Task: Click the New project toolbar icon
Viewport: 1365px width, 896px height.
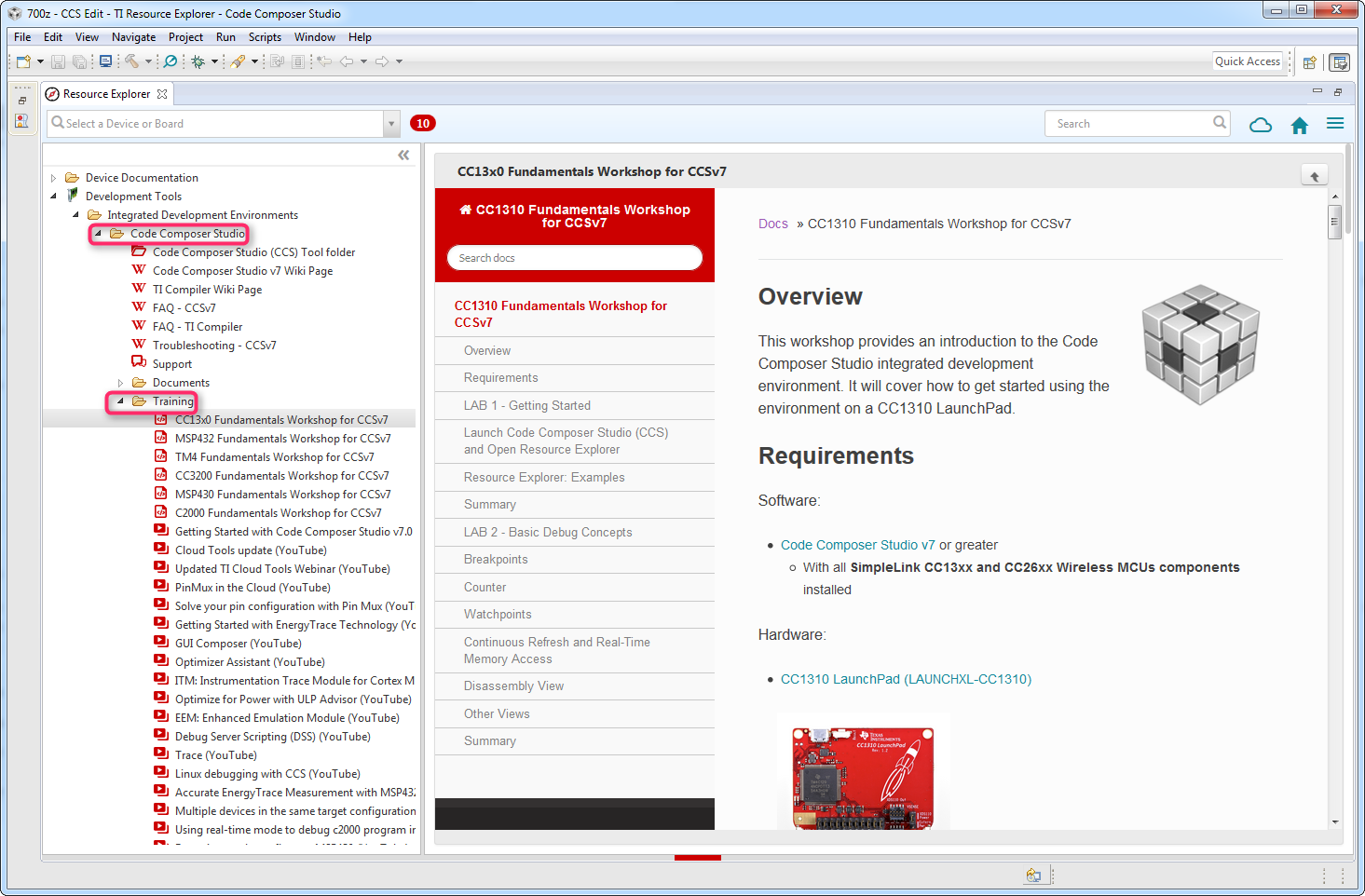Action: (23, 61)
